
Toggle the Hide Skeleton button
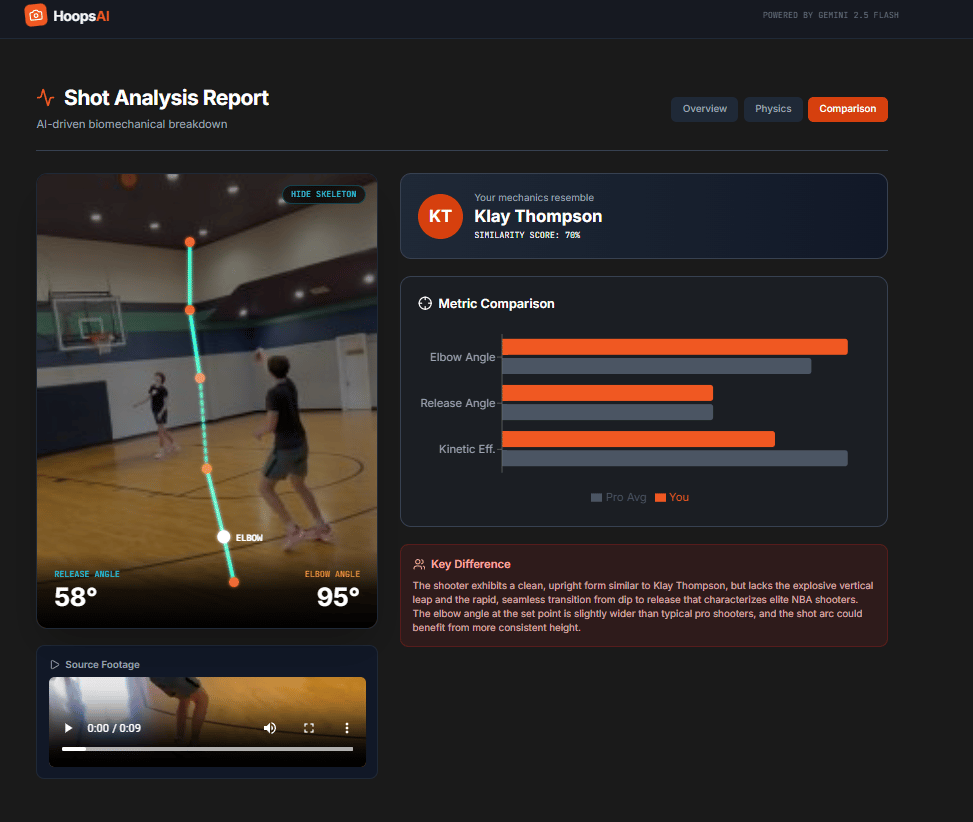(323, 194)
